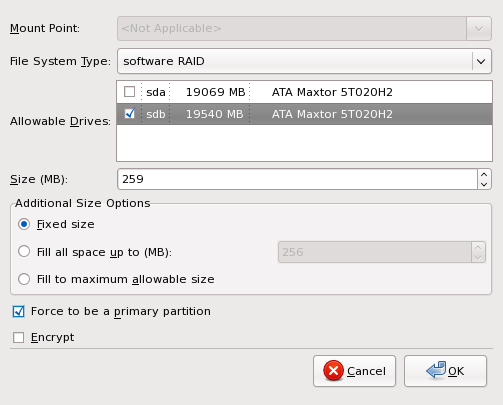Viewport: 503px width, 405px height.
Task: Select the sda drive row
Action: coord(304,92)
